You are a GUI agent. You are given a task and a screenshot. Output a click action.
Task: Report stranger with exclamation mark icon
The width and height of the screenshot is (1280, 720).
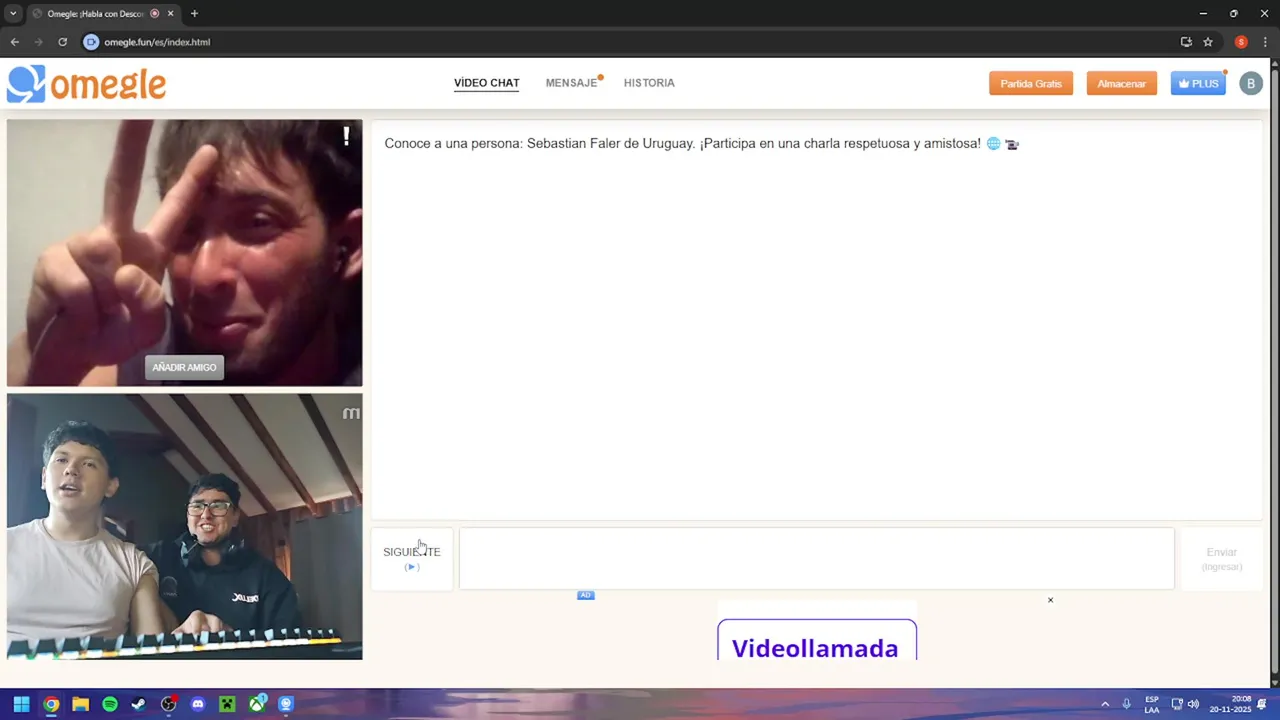[x=346, y=136]
